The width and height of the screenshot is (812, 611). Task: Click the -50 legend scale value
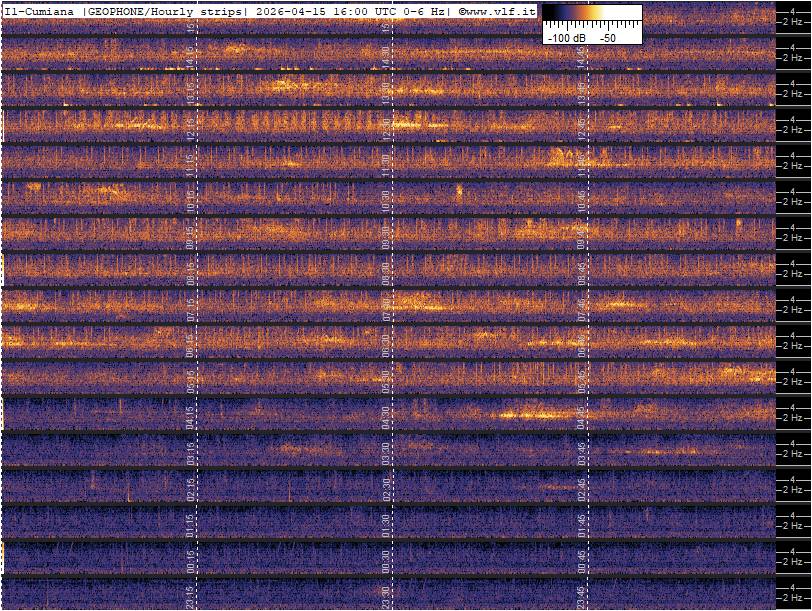click(x=607, y=37)
